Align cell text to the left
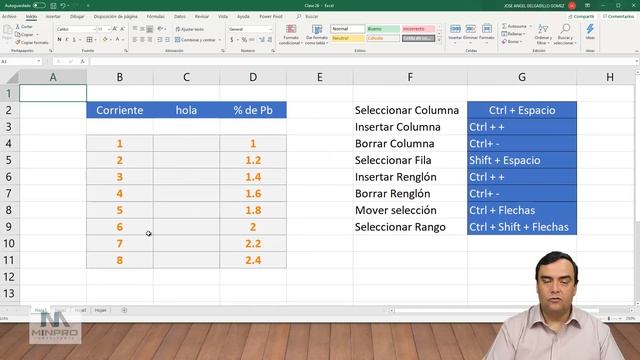This screenshot has height=360, width=640. pos(135,40)
